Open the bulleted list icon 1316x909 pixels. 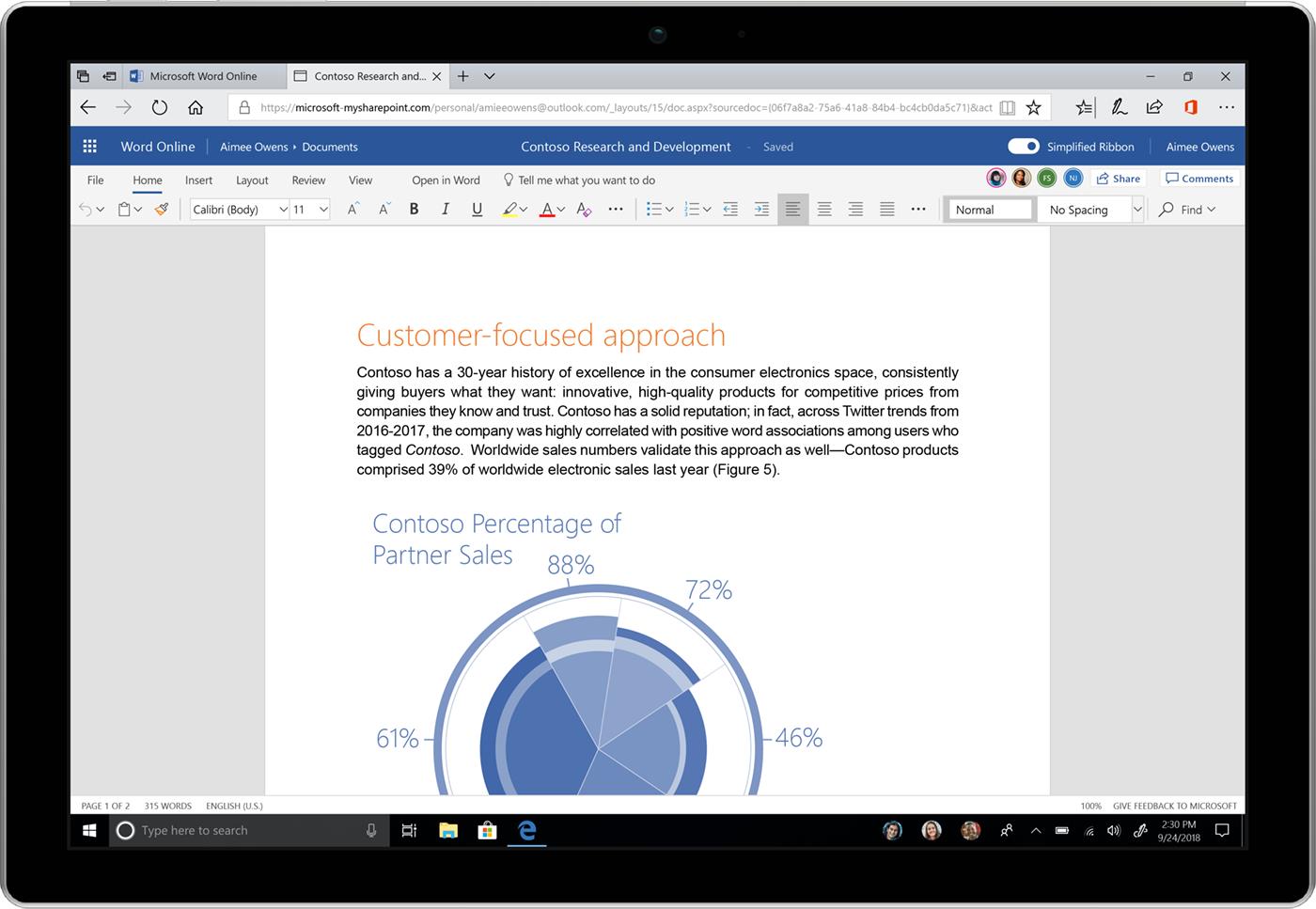656,209
